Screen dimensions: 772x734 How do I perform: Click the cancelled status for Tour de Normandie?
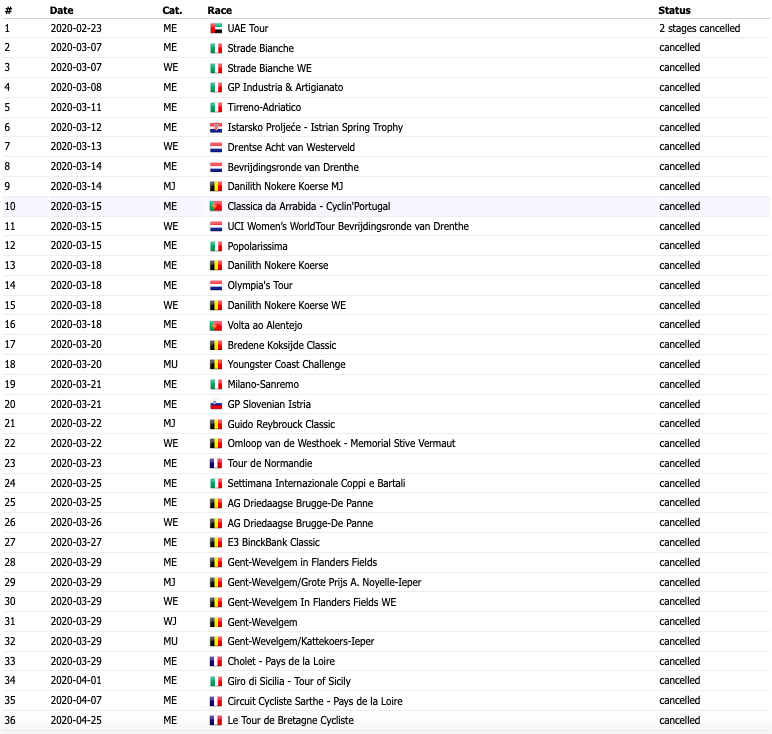[x=679, y=464]
